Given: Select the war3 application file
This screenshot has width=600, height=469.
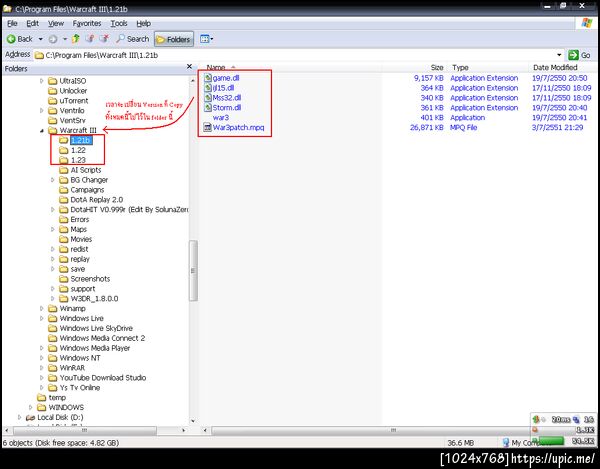Looking at the screenshot, I should pyautogui.click(x=221, y=118).
